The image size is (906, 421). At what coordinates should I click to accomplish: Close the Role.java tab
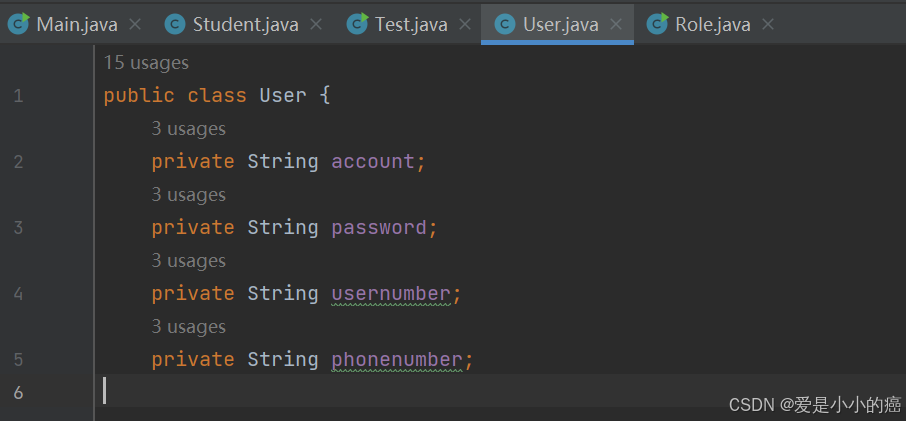(767, 24)
